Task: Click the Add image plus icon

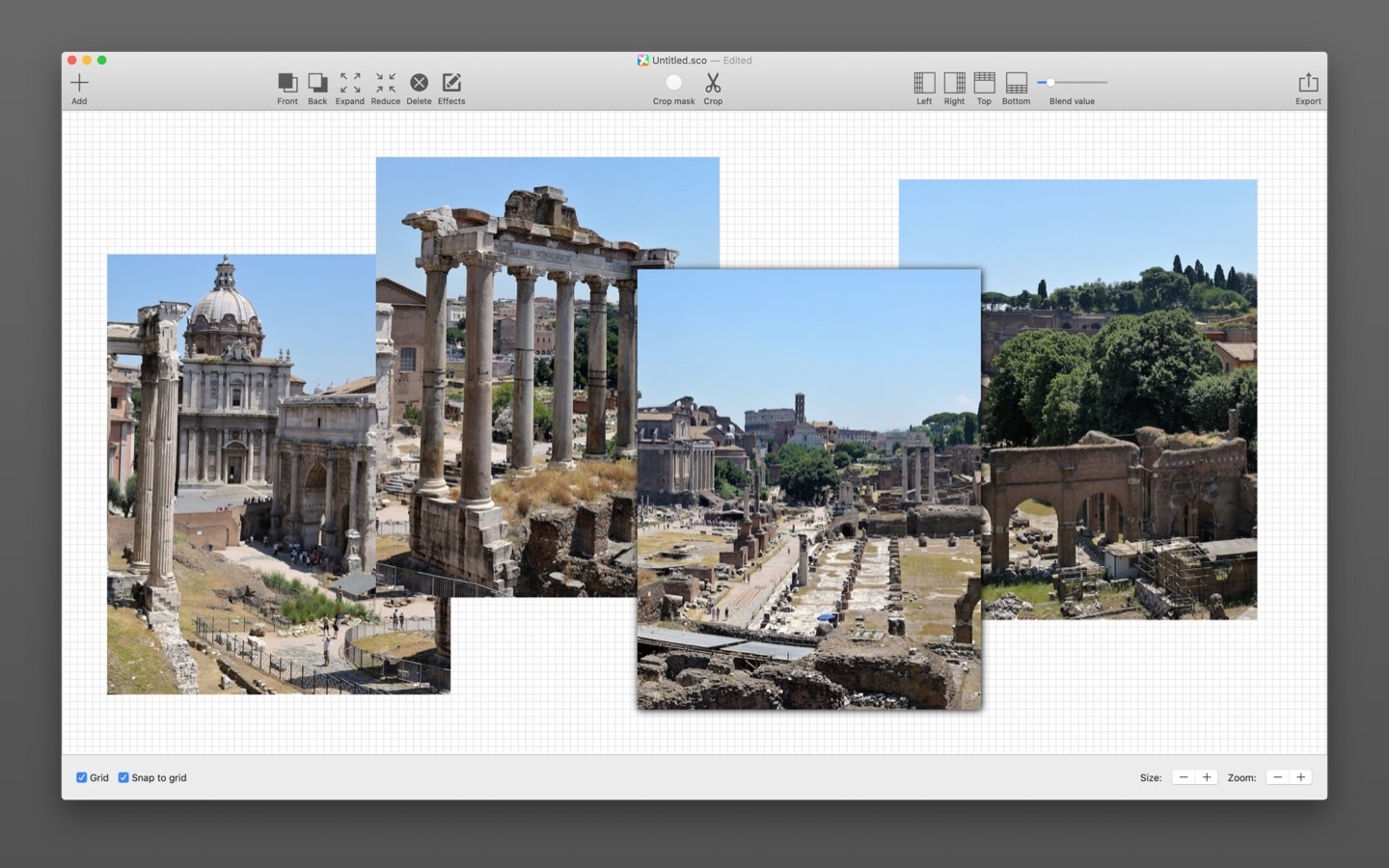Action: click(79, 83)
